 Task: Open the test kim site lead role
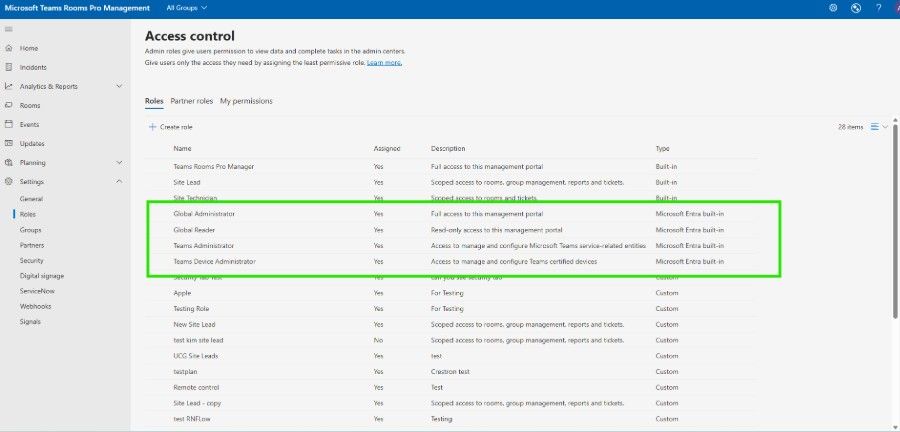pyautogui.click(x=198, y=340)
